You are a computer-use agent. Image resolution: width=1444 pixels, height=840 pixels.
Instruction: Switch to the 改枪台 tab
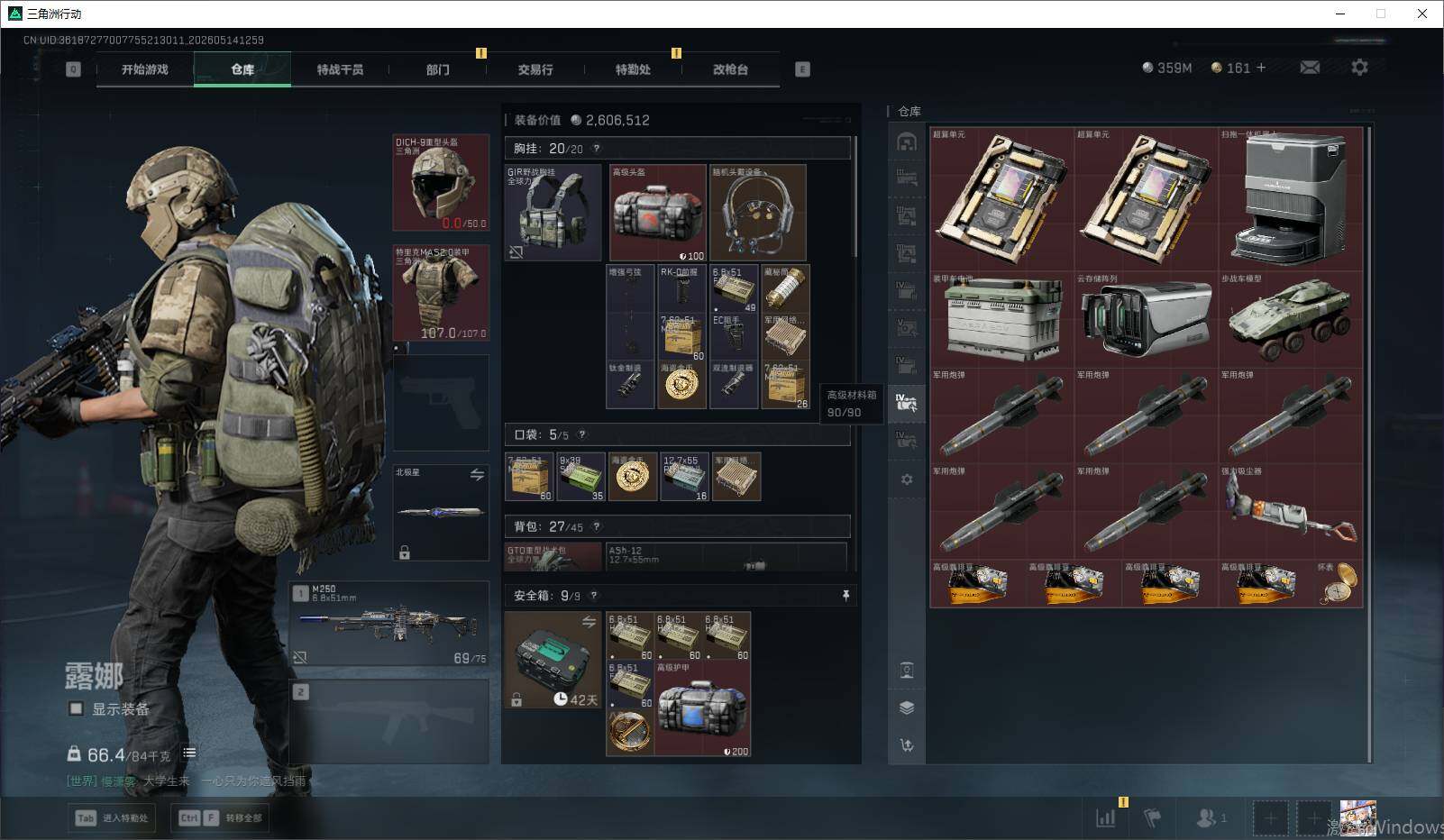730,69
